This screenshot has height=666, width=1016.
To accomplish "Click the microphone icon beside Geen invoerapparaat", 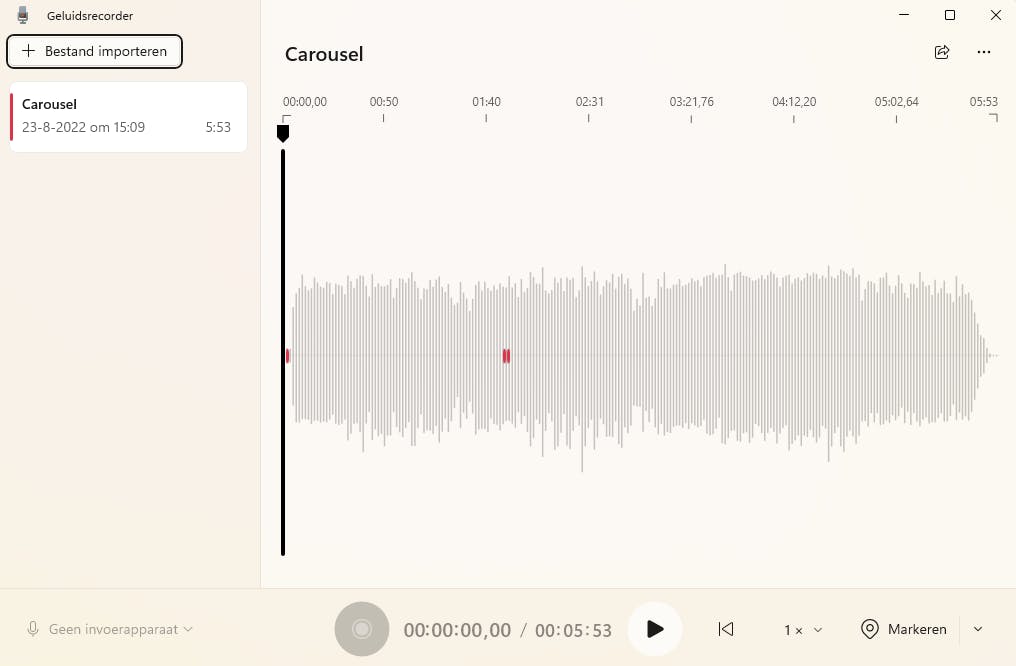I will [33, 629].
